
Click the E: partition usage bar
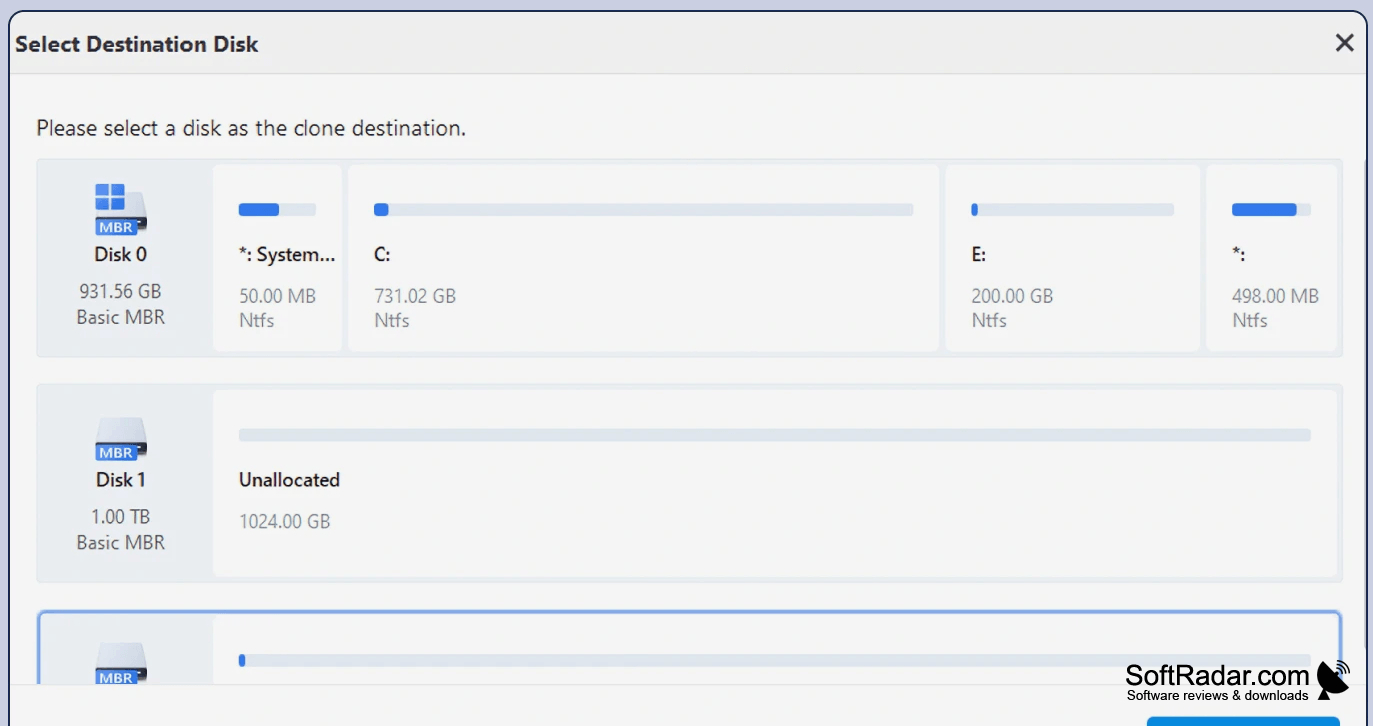click(x=1072, y=210)
